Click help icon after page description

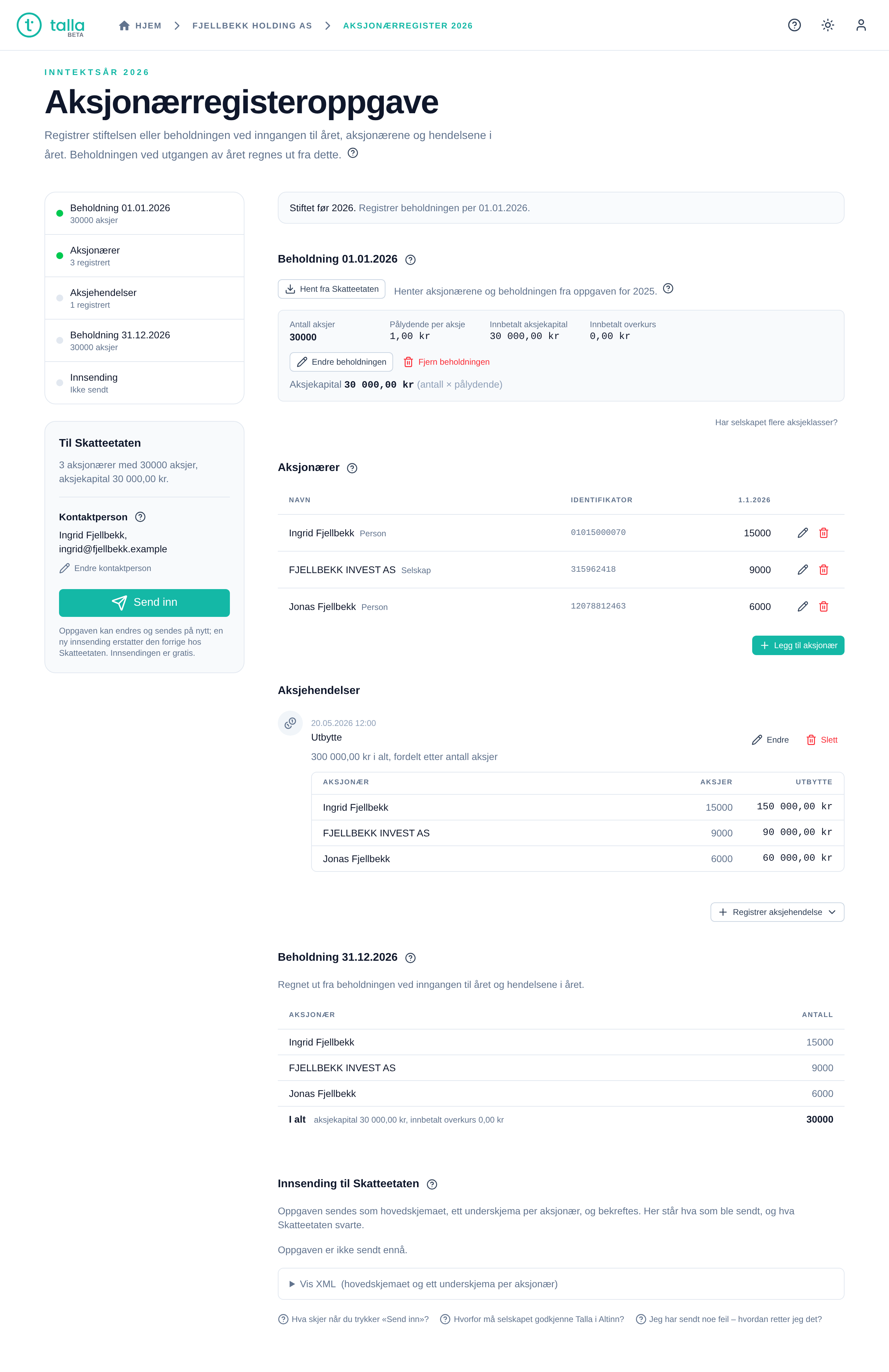click(x=353, y=153)
